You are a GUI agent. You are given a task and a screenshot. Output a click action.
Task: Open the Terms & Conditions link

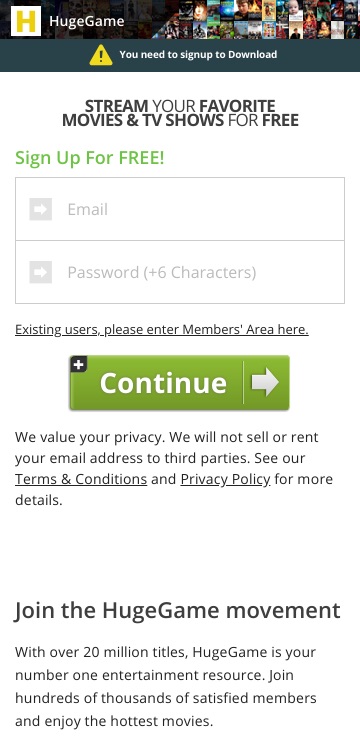(x=81, y=479)
